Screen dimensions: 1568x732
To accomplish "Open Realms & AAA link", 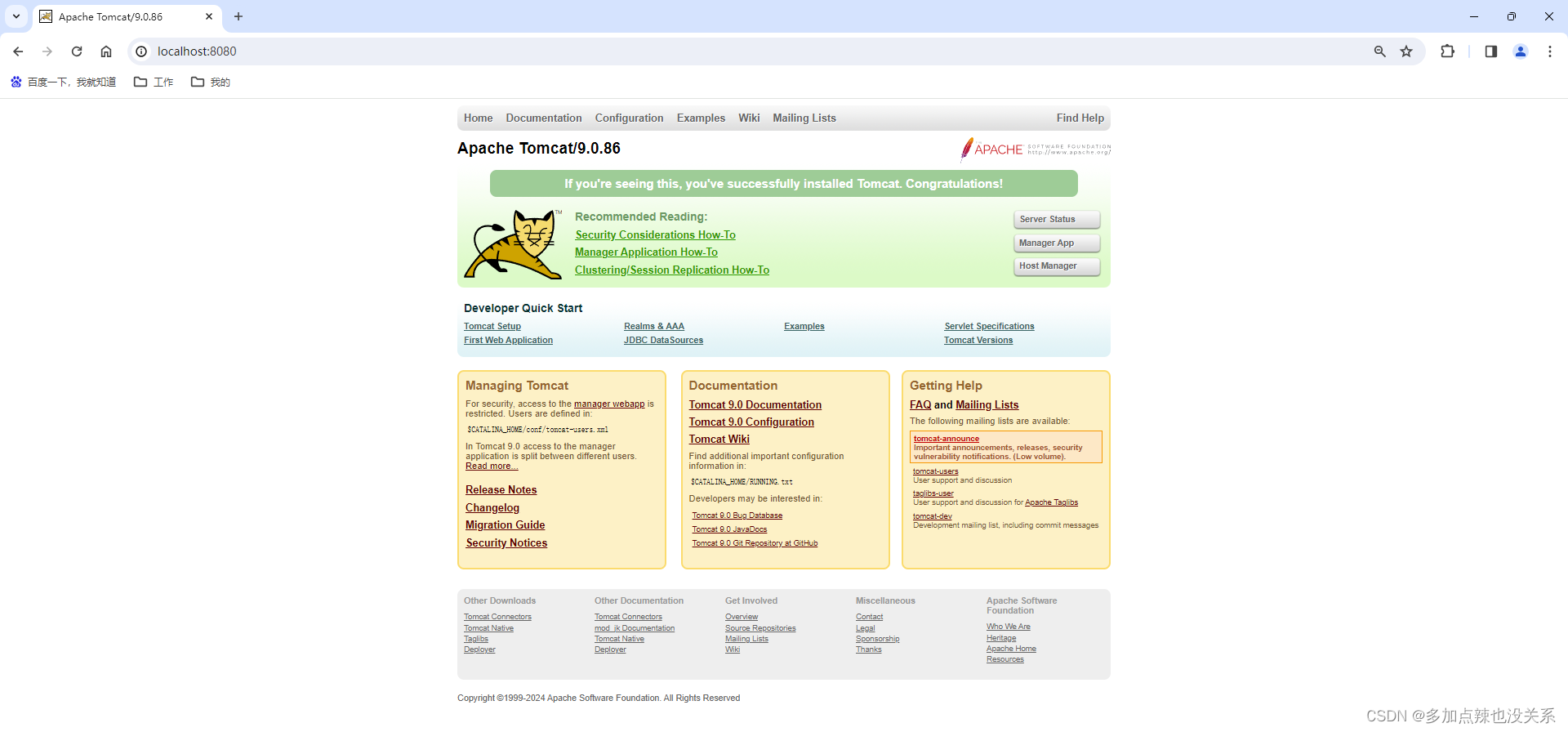I will point(654,326).
